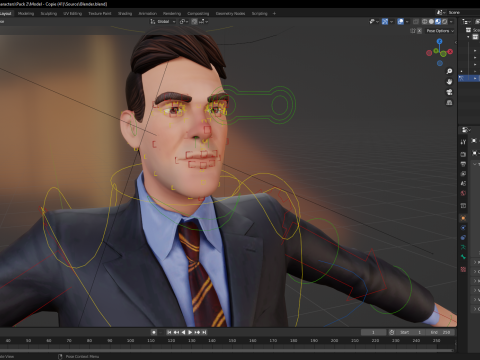Switch to rendered viewport shading
This screenshot has height=360, width=480.
[445, 21]
